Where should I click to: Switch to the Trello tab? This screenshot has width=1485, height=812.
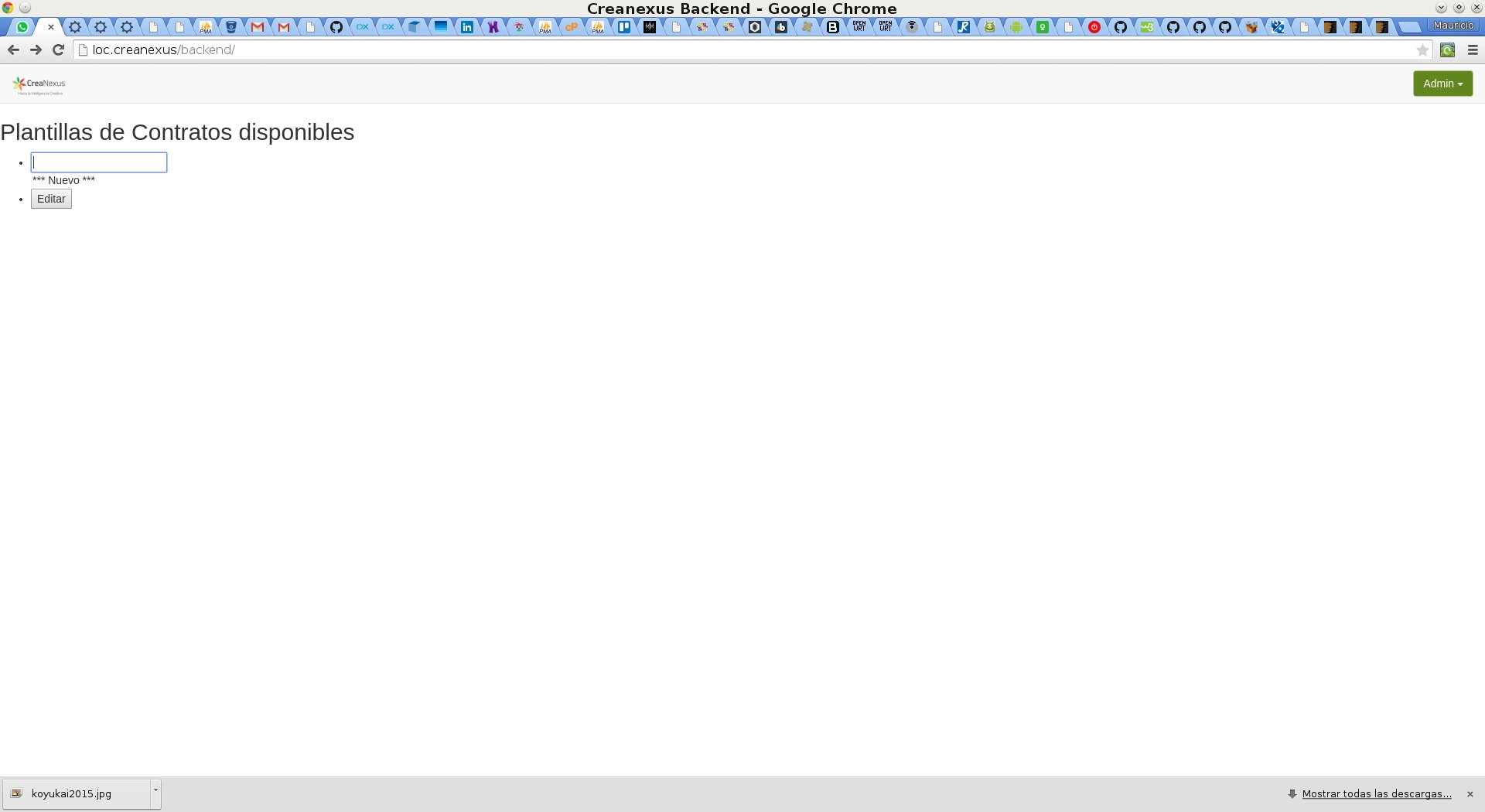click(x=624, y=27)
